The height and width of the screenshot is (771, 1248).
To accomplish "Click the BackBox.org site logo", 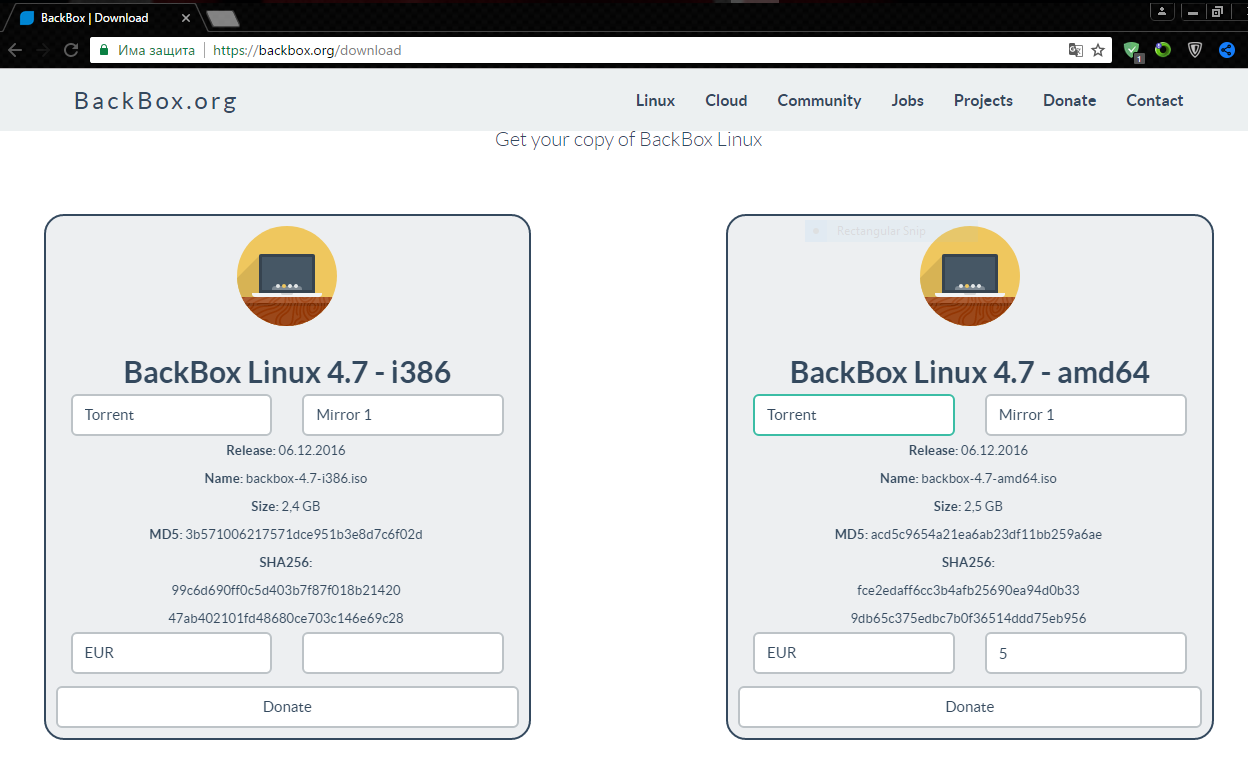I will [155, 101].
